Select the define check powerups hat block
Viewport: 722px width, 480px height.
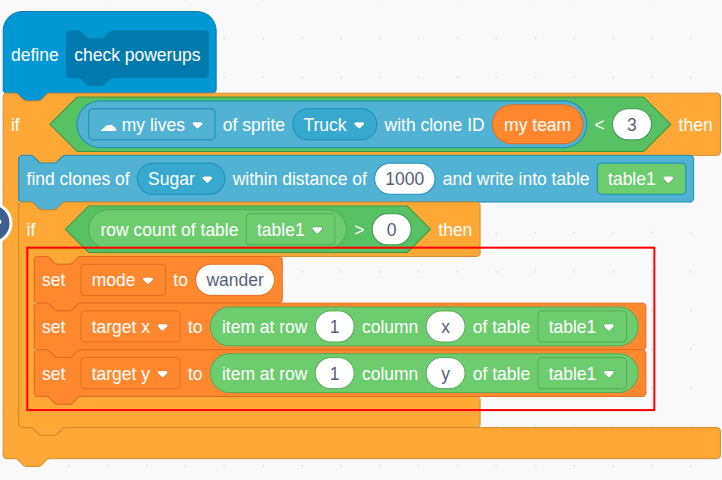[110, 54]
